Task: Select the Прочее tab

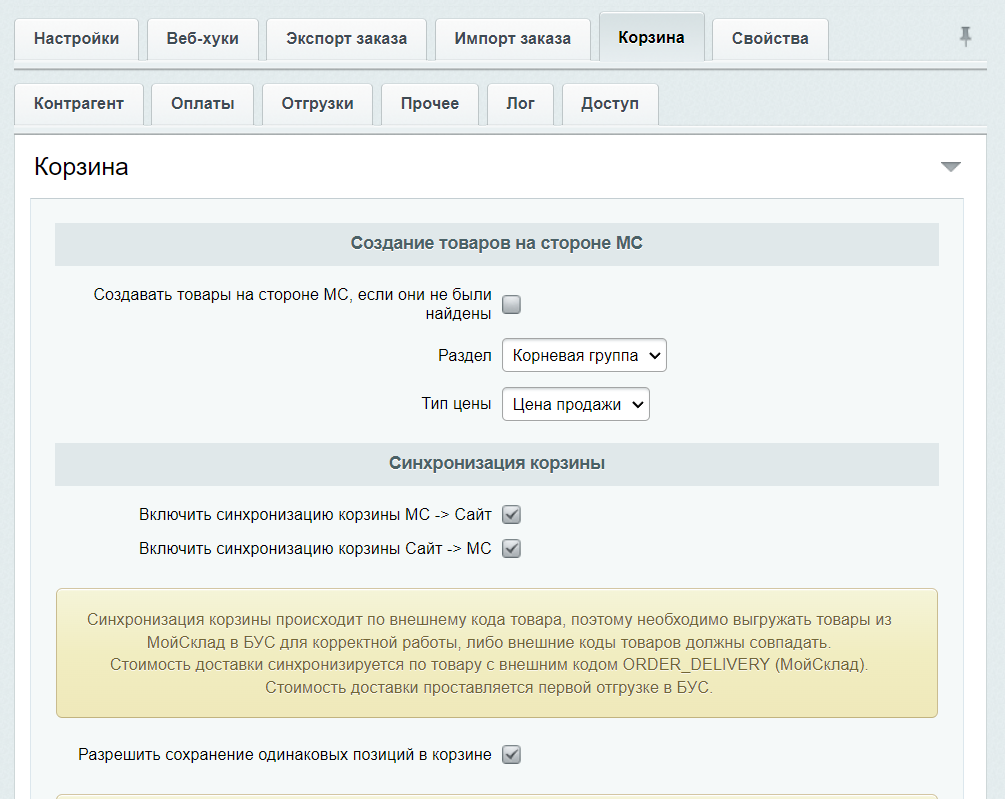Action: coord(429,103)
